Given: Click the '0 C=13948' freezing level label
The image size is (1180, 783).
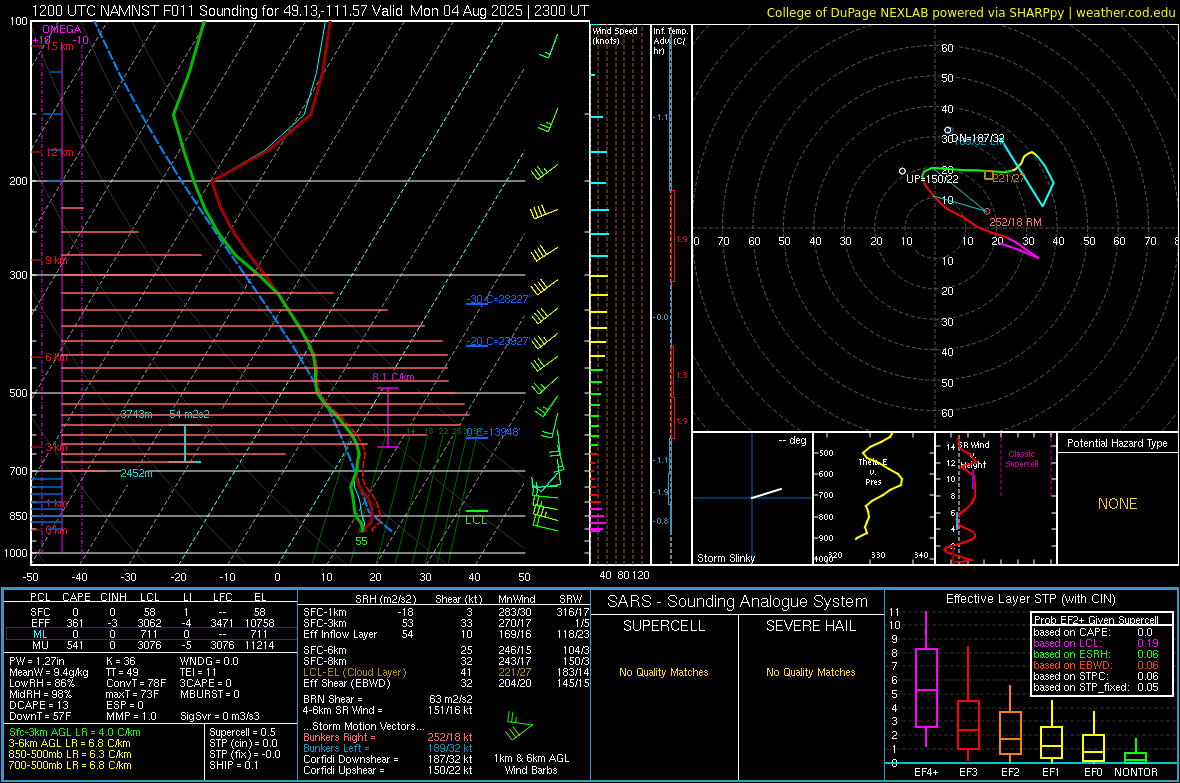Looking at the screenshot, I should pos(493,432).
